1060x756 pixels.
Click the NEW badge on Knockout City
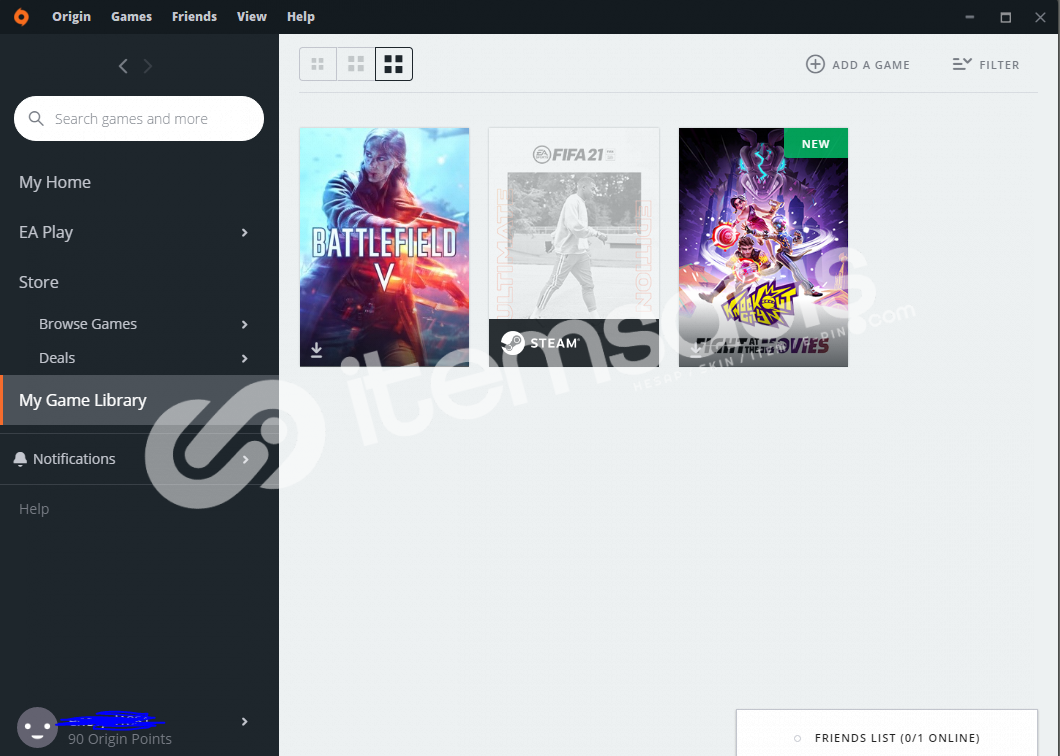[815, 143]
